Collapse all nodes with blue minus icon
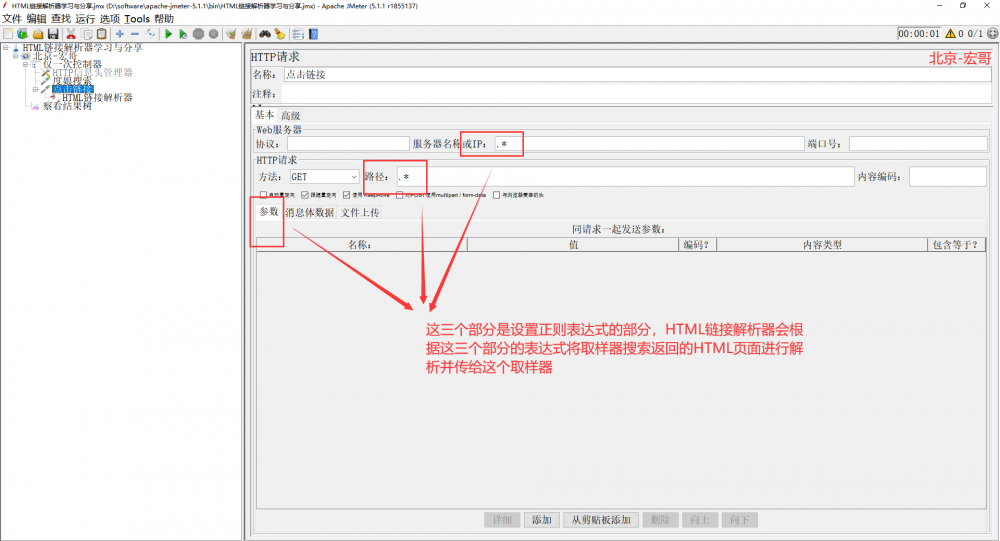Image resolution: width=1000 pixels, height=541 pixels. (135, 34)
